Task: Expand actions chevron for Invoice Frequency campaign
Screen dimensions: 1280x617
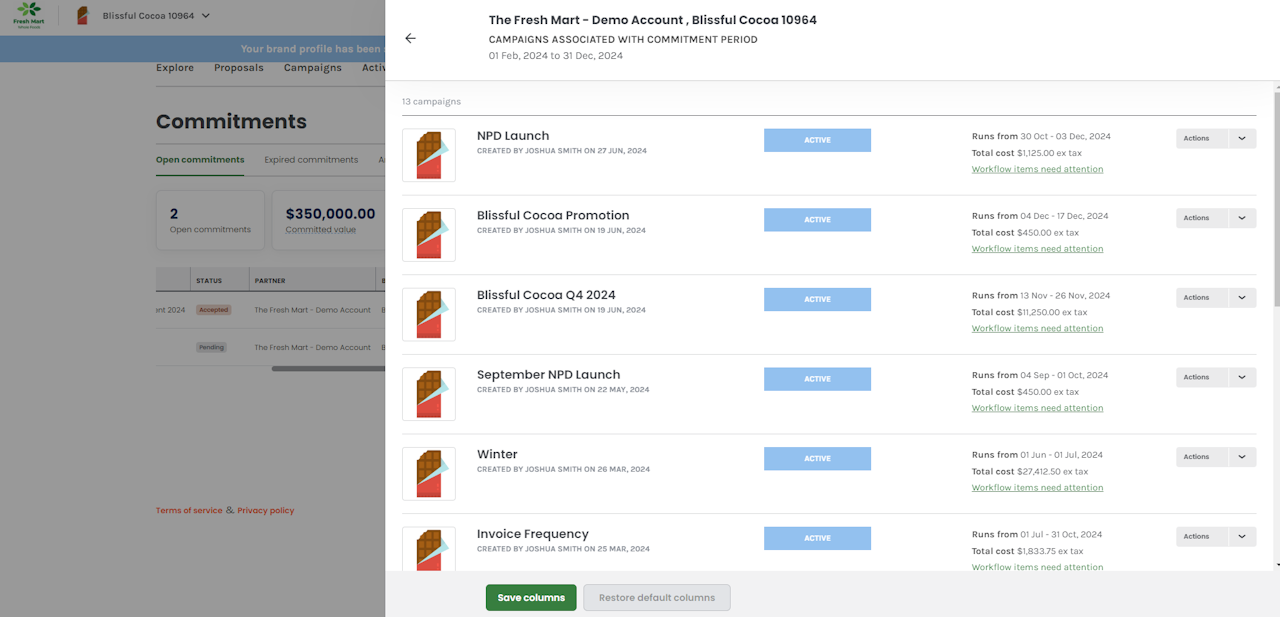Action: pyautogui.click(x=1242, y=536)
